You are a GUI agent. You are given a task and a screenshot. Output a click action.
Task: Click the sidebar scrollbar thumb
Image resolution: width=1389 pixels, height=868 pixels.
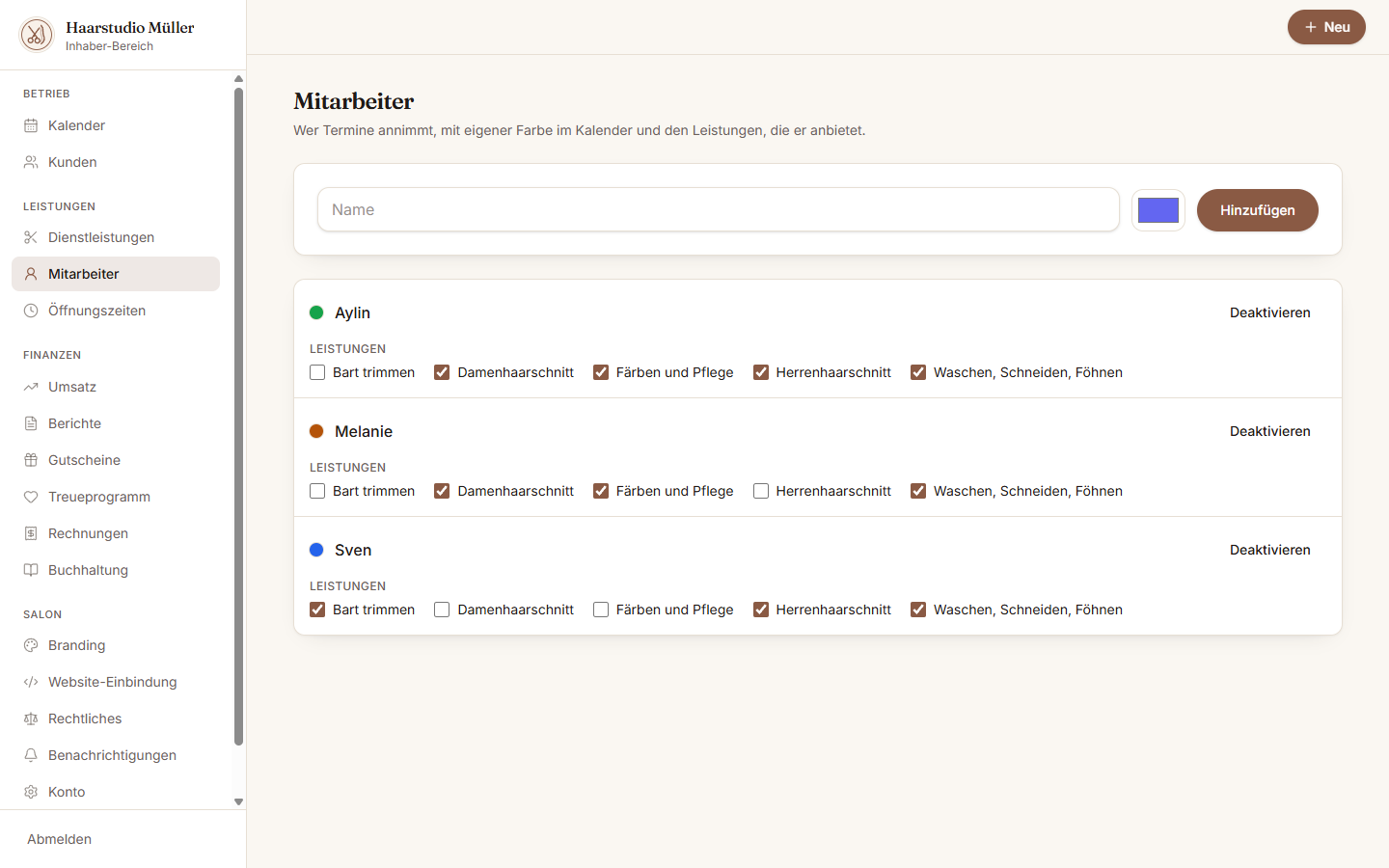(238, 417)
